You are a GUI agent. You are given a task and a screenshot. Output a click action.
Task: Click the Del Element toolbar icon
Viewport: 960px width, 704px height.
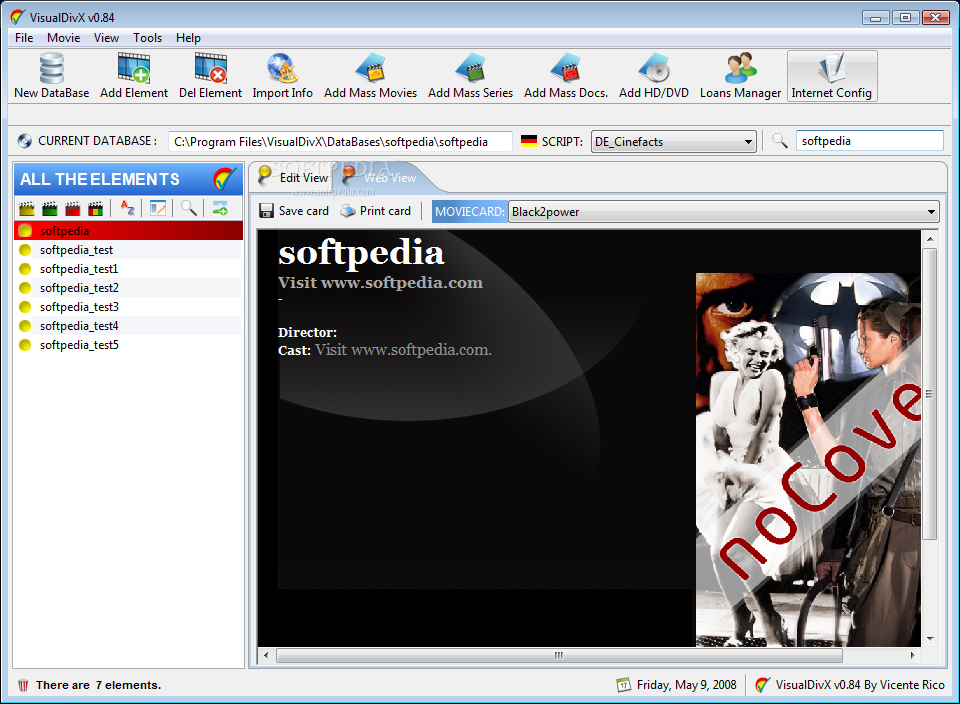(211, 68)
